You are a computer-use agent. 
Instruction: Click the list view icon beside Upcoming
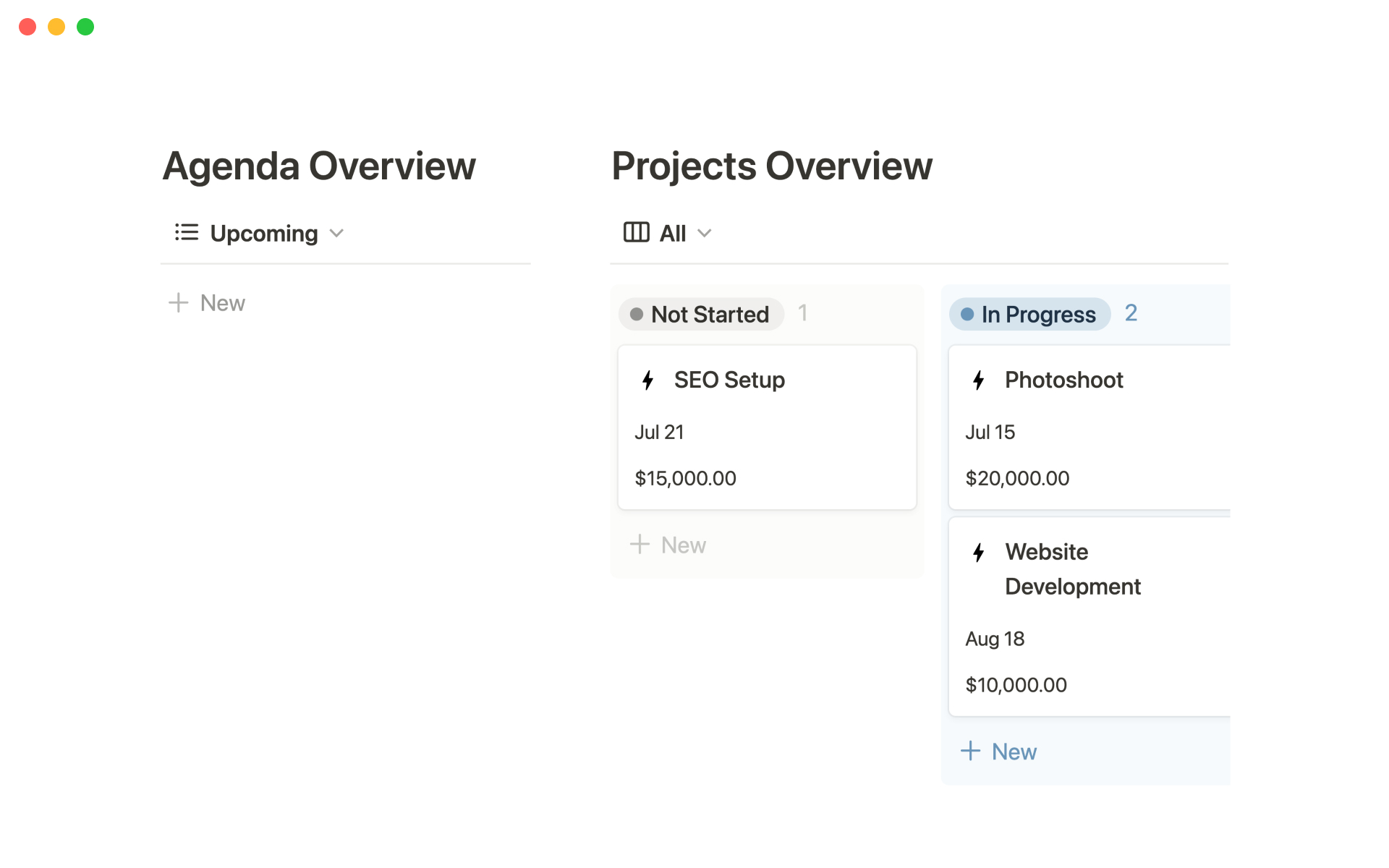pyautogui.click(x=187, y=233)
